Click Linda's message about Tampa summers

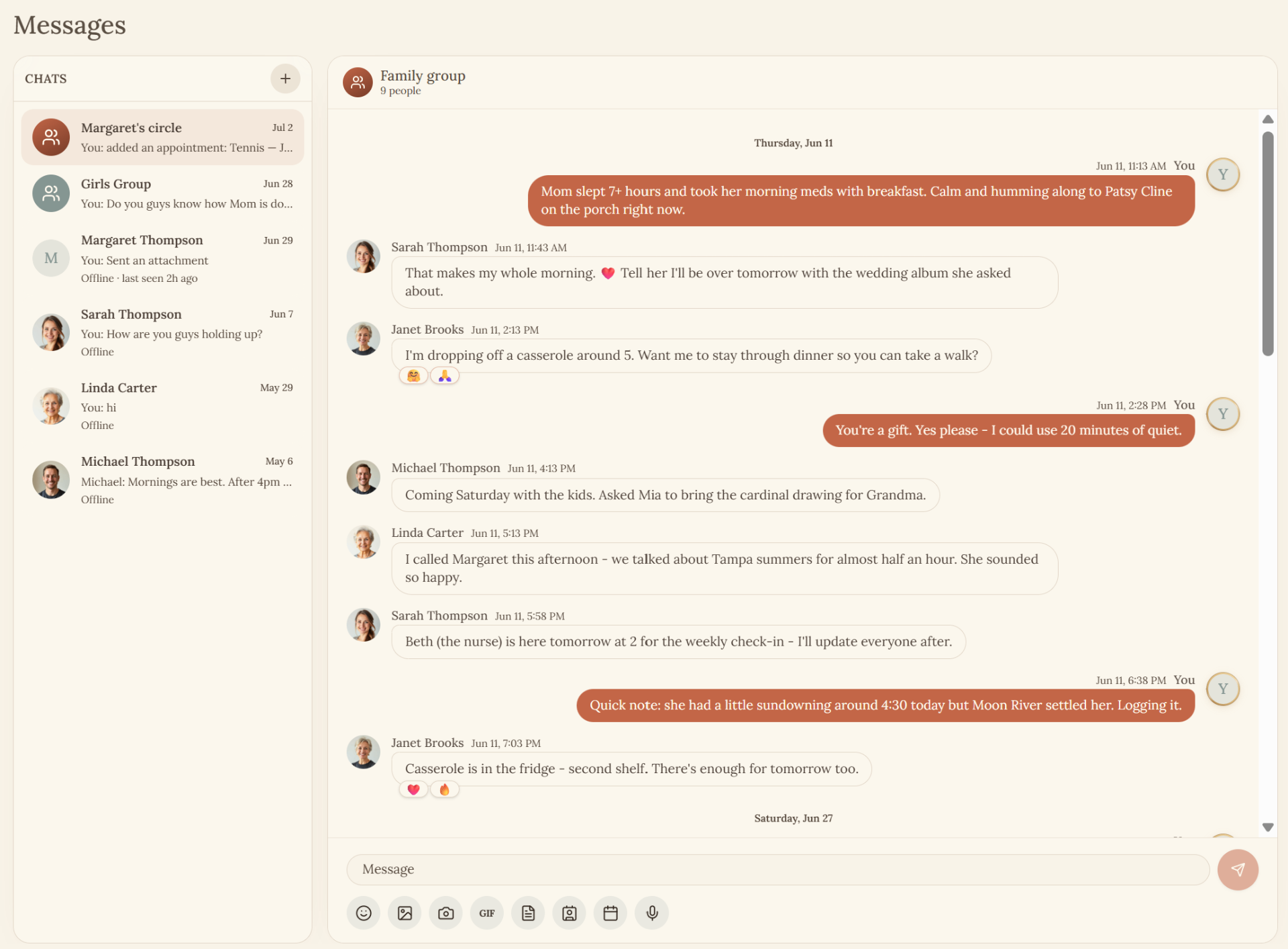point(724,568)
